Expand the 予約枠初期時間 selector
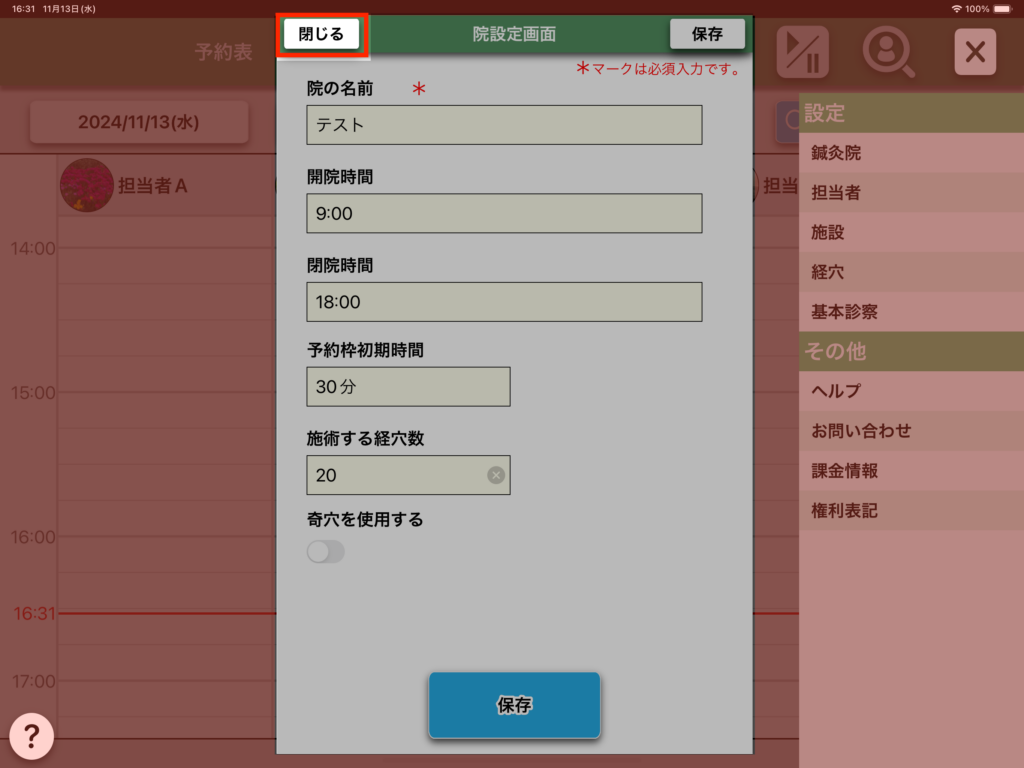The width and height of the screenshot is (1024, 768). 408,387
